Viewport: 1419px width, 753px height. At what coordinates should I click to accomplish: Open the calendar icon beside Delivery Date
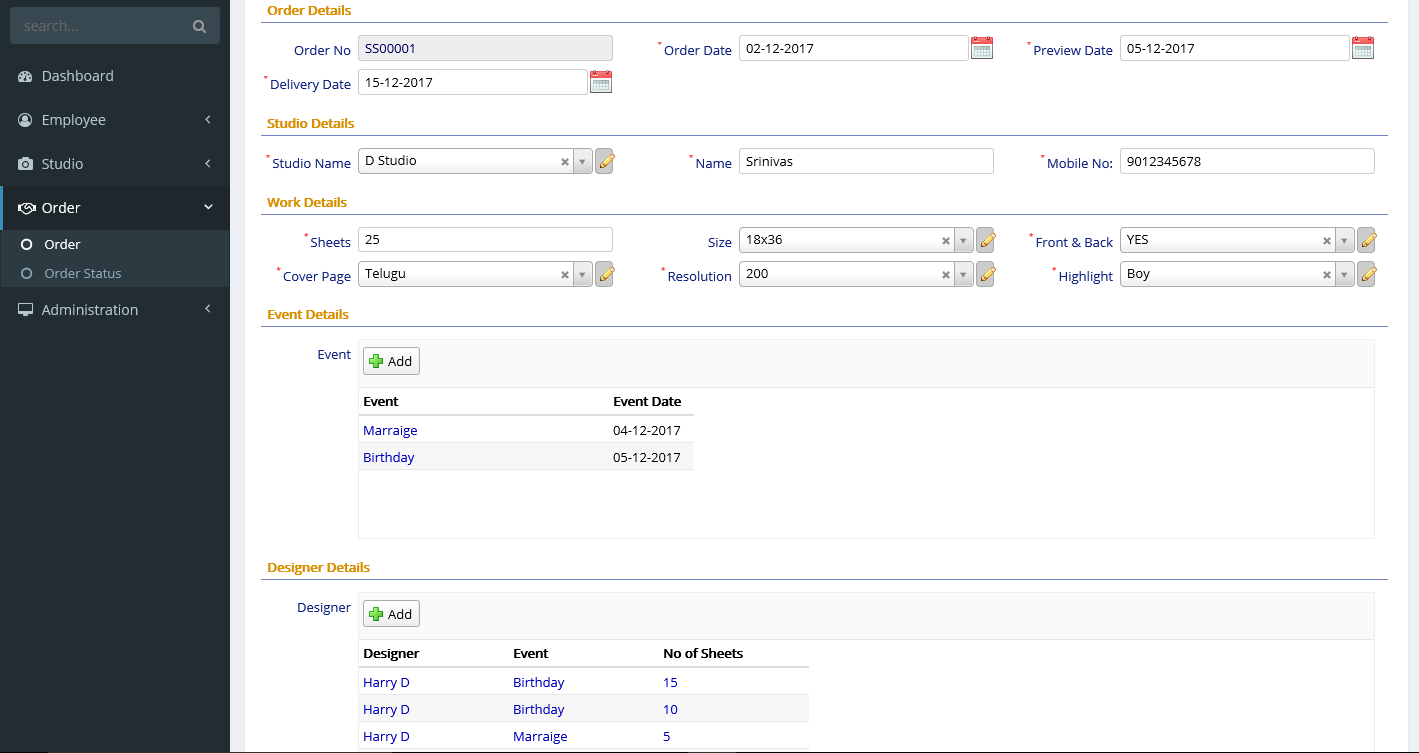click(x=600, y=82)
